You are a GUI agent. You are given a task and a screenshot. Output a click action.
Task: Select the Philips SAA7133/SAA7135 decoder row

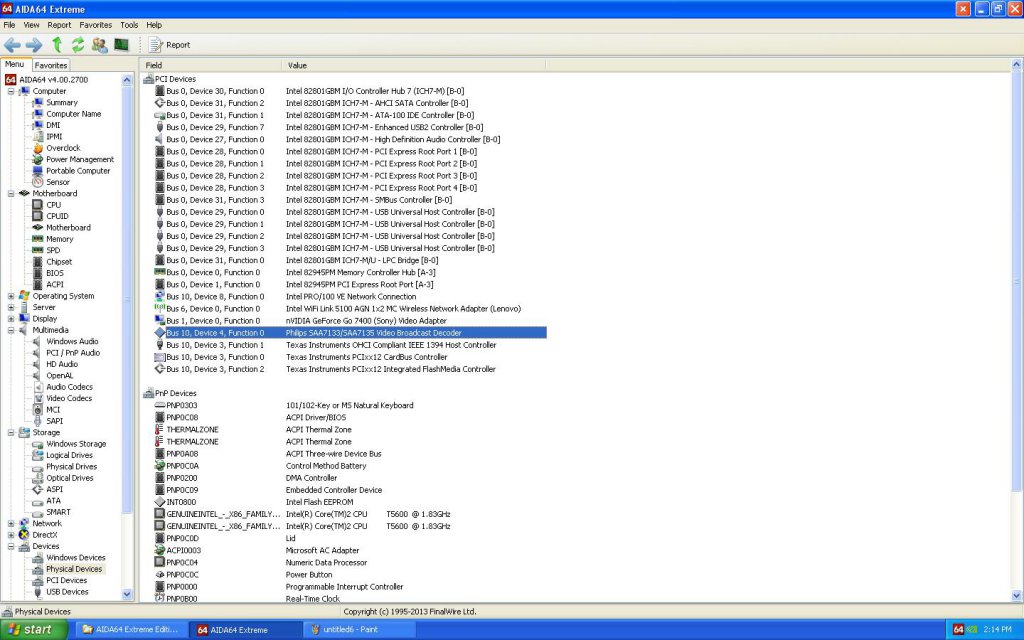tap(349, 333)
